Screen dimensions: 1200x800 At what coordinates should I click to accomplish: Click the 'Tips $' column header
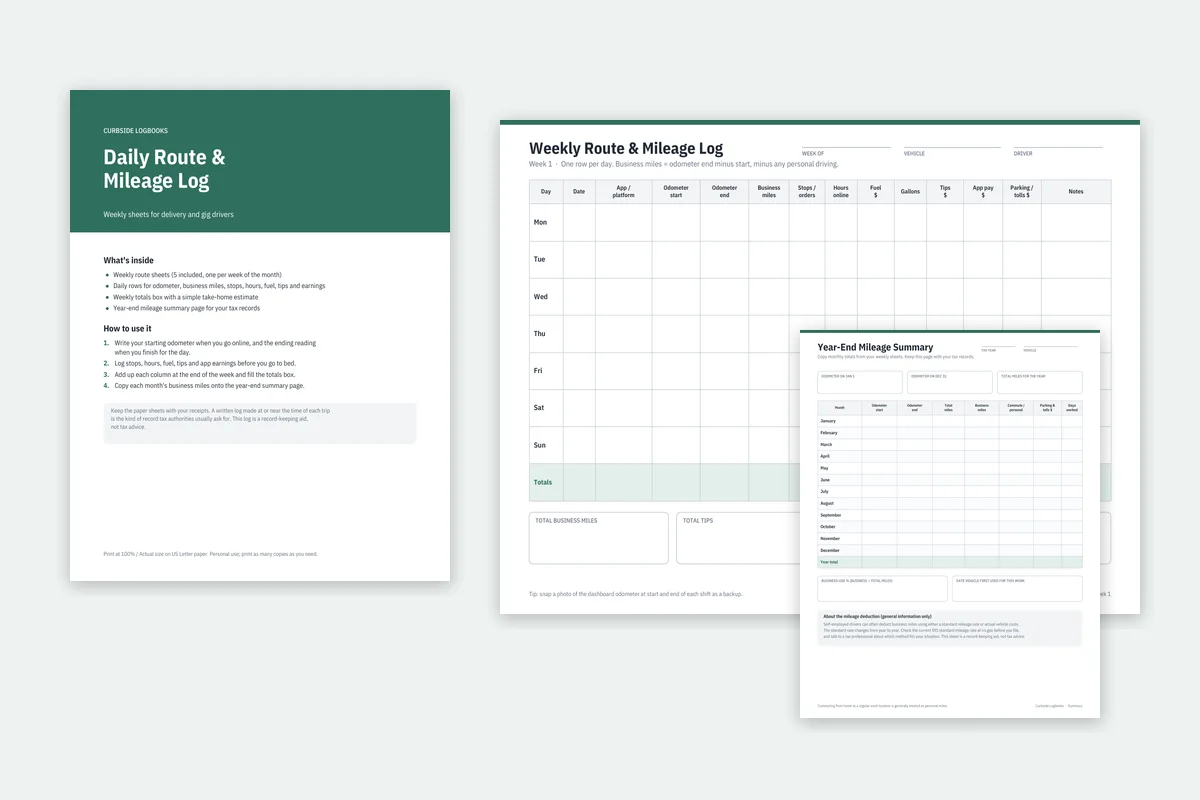click(945, 192)
